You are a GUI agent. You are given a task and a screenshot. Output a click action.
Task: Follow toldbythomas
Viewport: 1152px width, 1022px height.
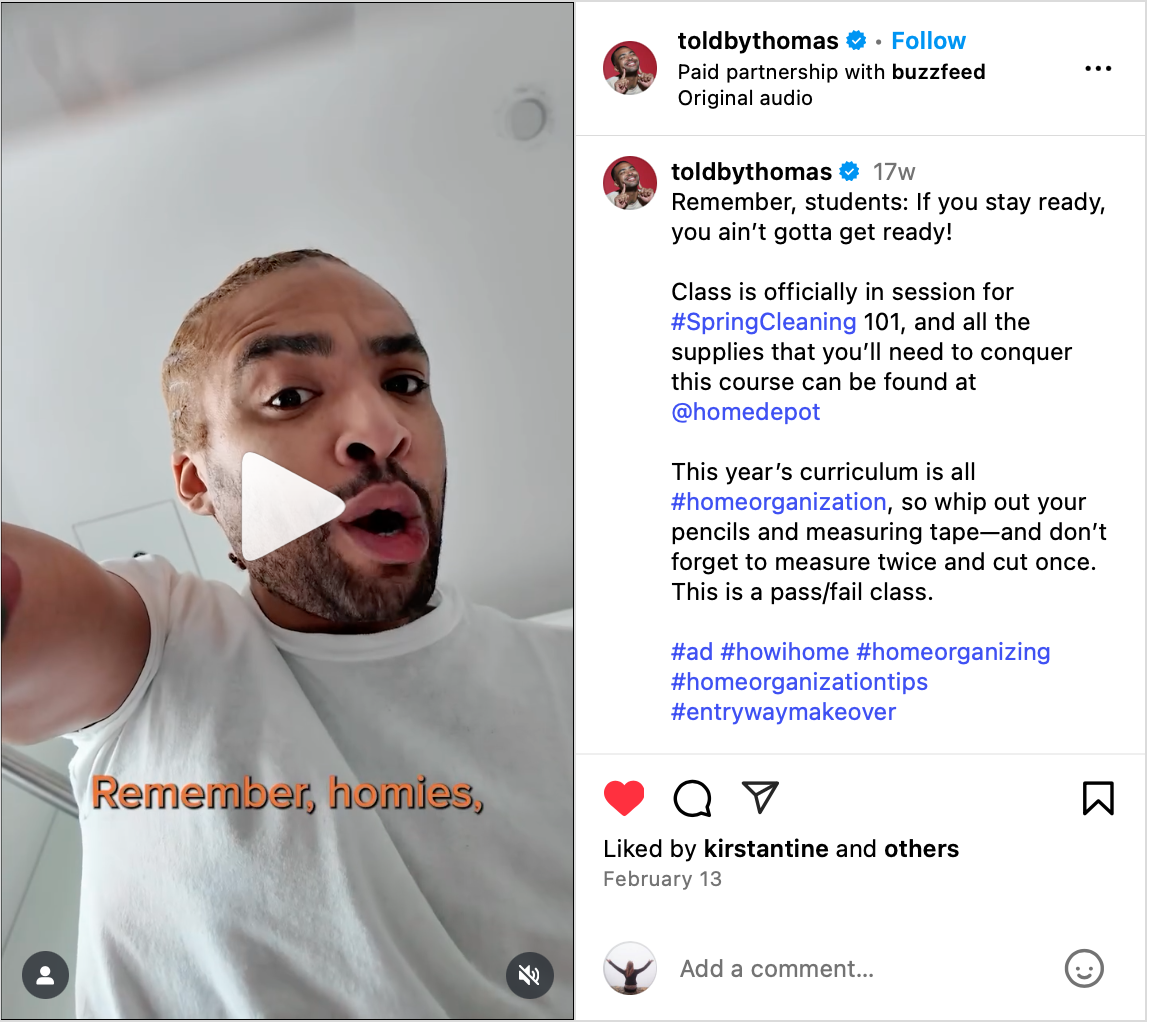click(928, 41)
